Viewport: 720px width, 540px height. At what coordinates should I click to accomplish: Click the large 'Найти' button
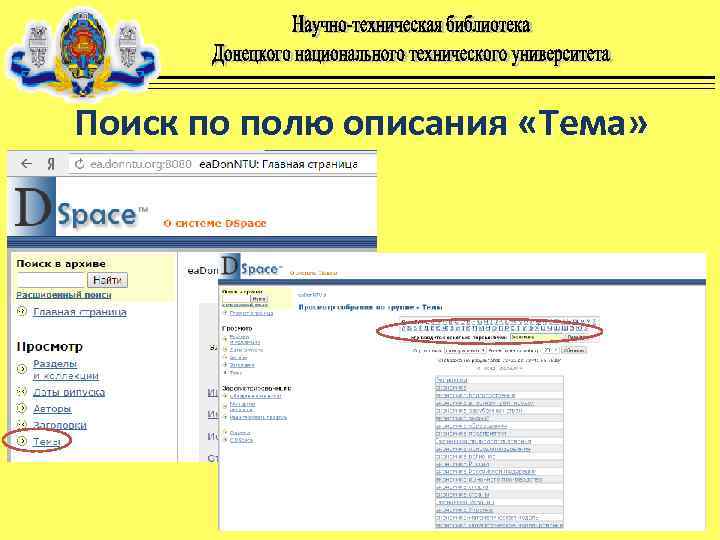pos(107,280)
